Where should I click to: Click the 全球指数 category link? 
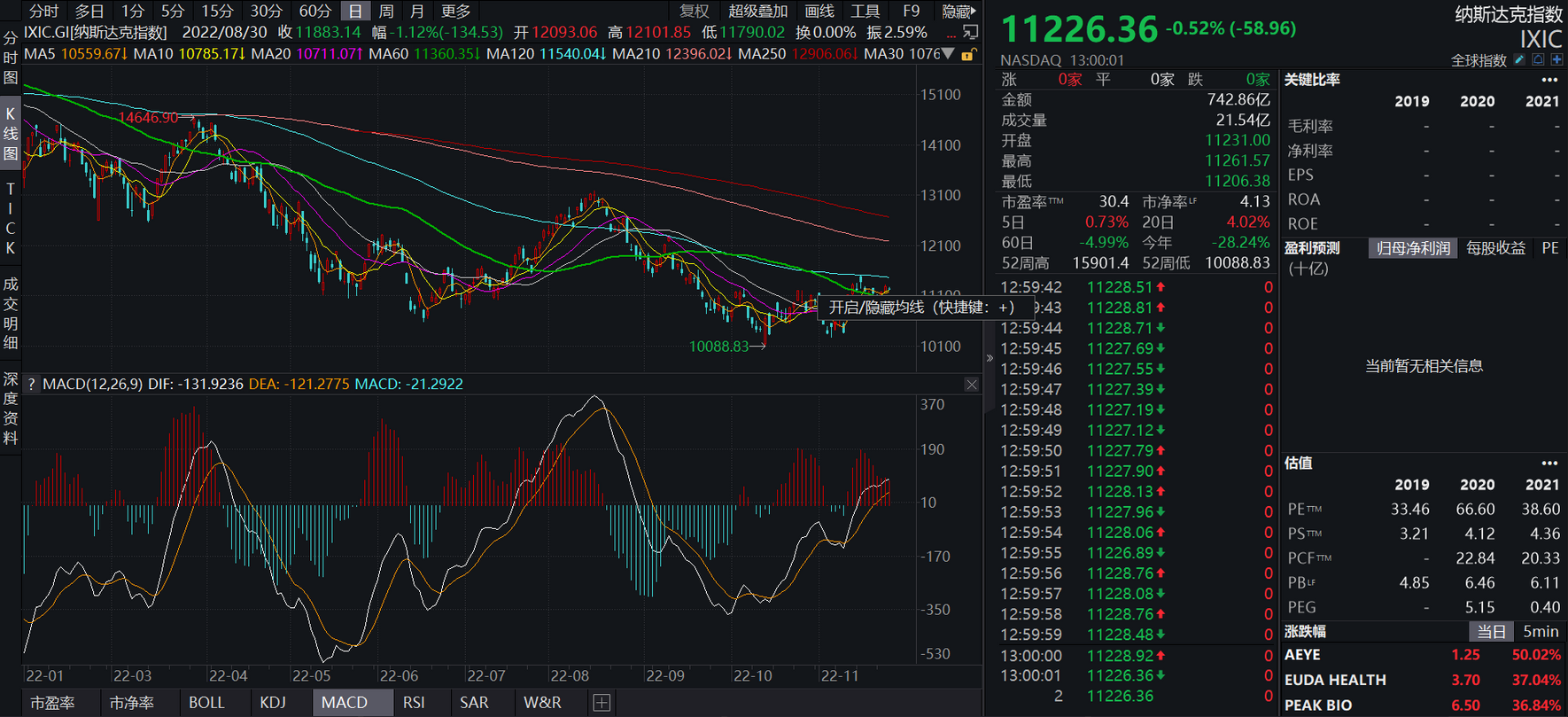(1479, 60)
